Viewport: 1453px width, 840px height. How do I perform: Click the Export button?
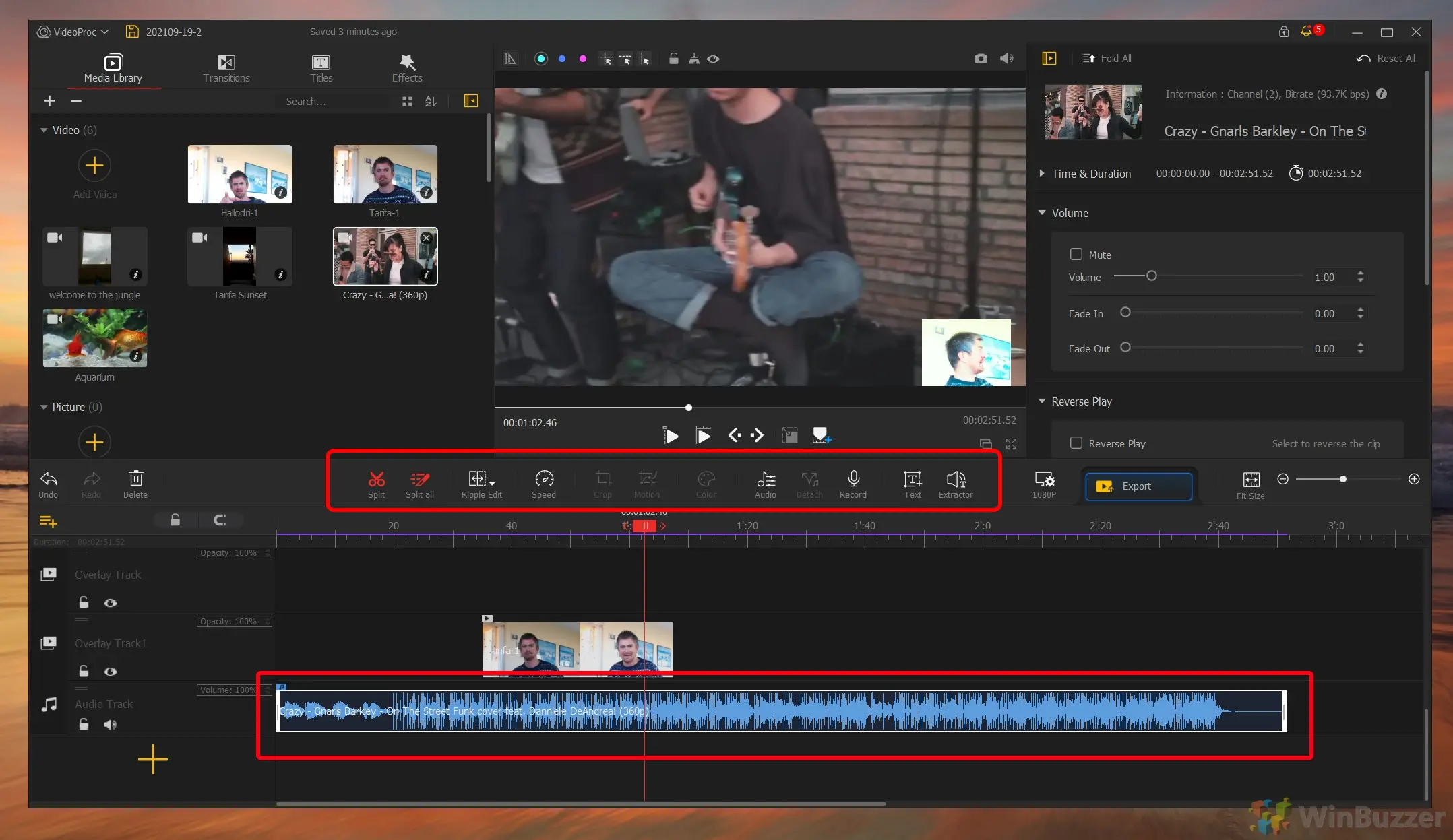[x=1138, y=486]
